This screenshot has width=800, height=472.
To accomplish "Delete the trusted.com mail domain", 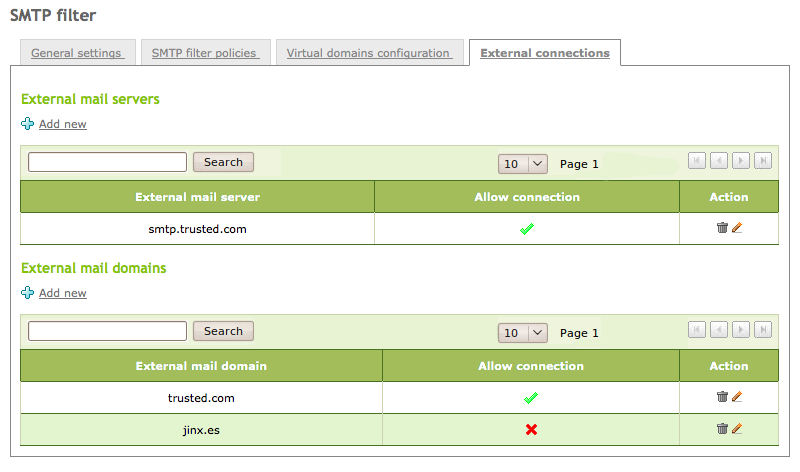I will tap(722, 397).
